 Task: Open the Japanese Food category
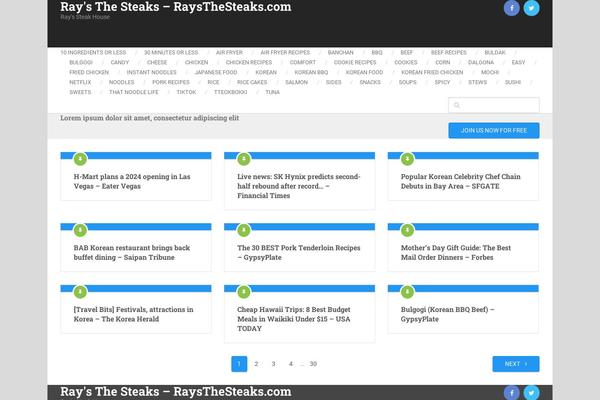click(216, 72)
